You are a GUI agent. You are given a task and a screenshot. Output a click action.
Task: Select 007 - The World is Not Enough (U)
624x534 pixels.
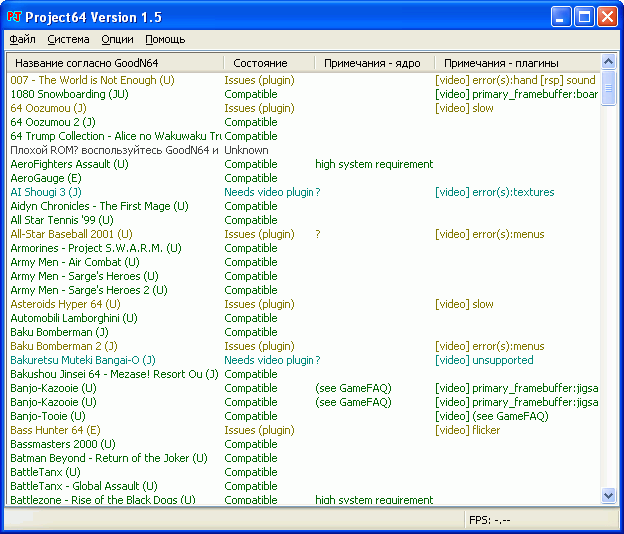(x=92, y=80)
